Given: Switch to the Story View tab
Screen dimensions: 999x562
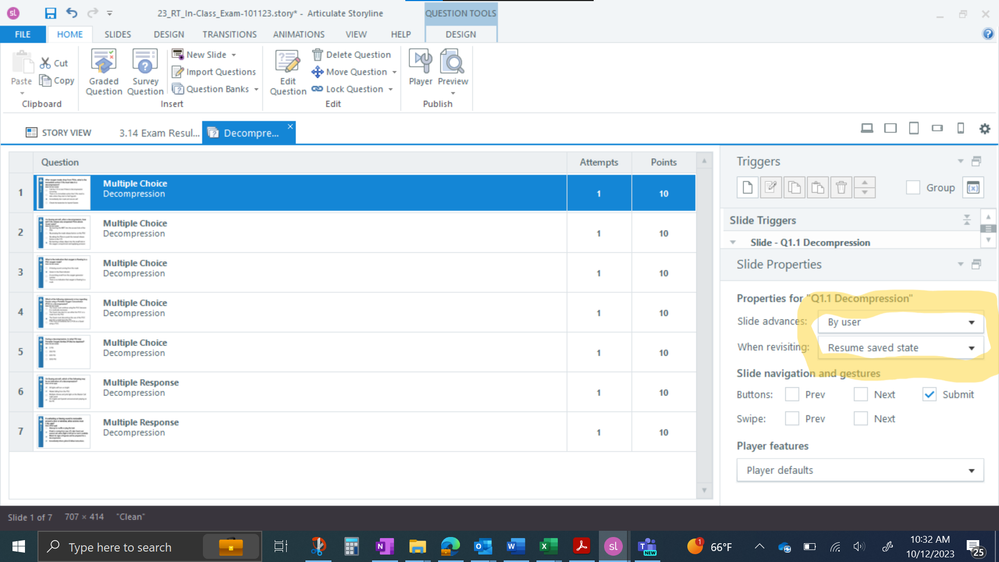Looking at the screenshot, I should [x=59, y=132].
